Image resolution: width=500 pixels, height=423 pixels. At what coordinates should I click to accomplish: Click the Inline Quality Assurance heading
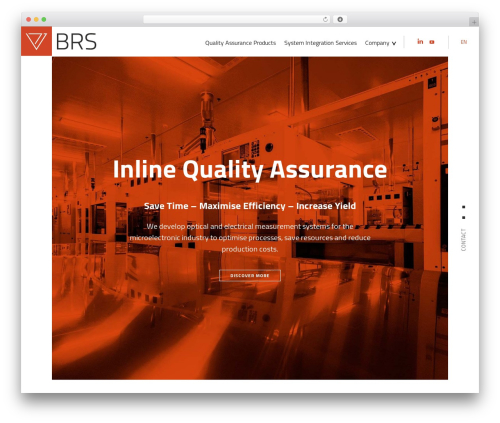tap(250, 169)
